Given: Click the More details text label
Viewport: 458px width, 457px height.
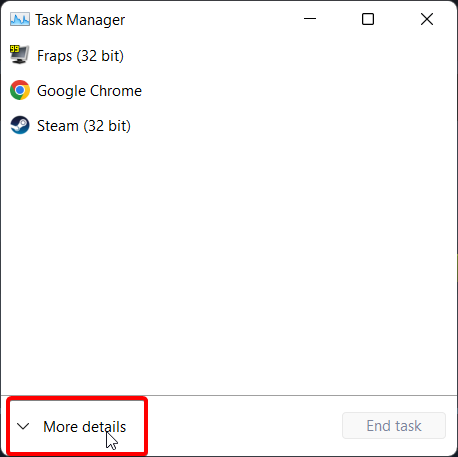Looking at the screenshot, I should 85,427.
